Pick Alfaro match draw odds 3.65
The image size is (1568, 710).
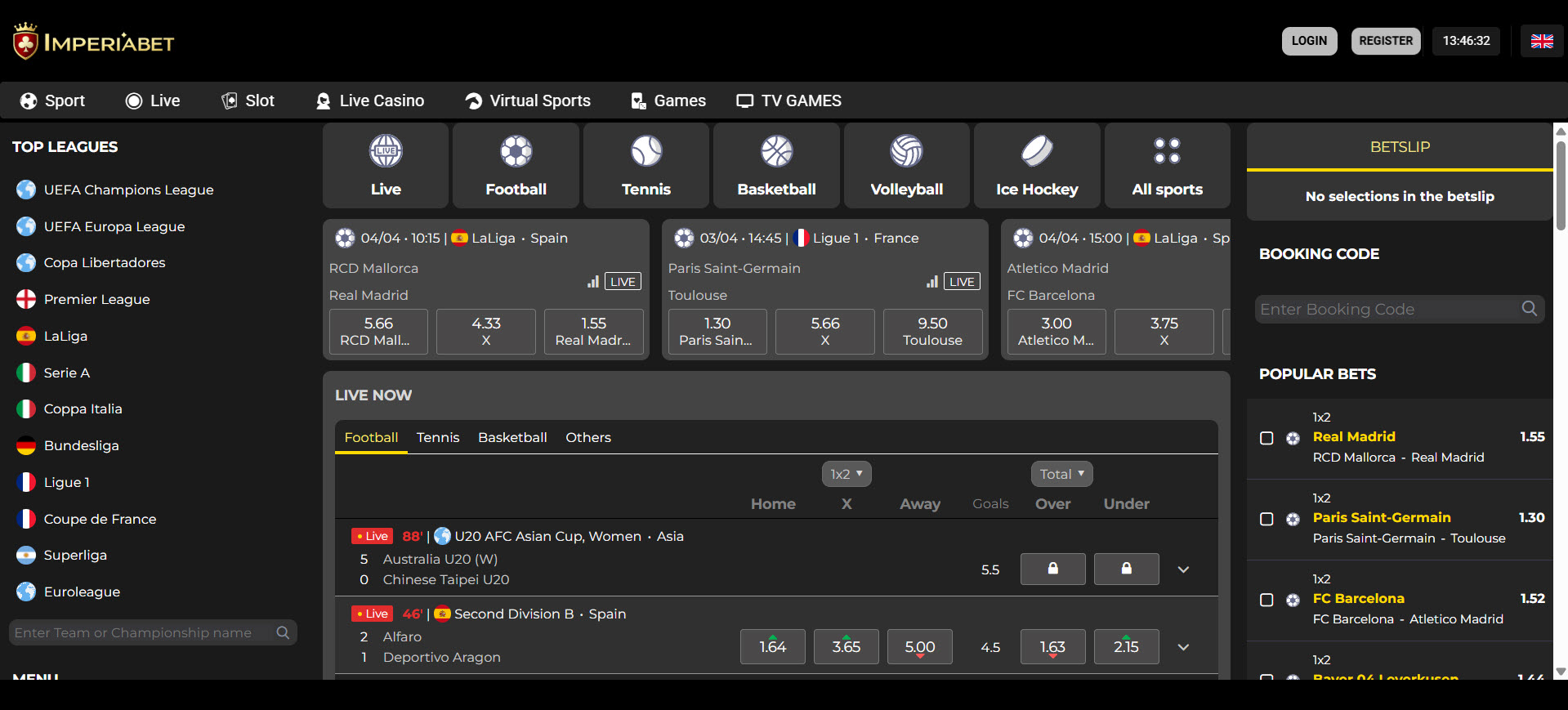847,646
